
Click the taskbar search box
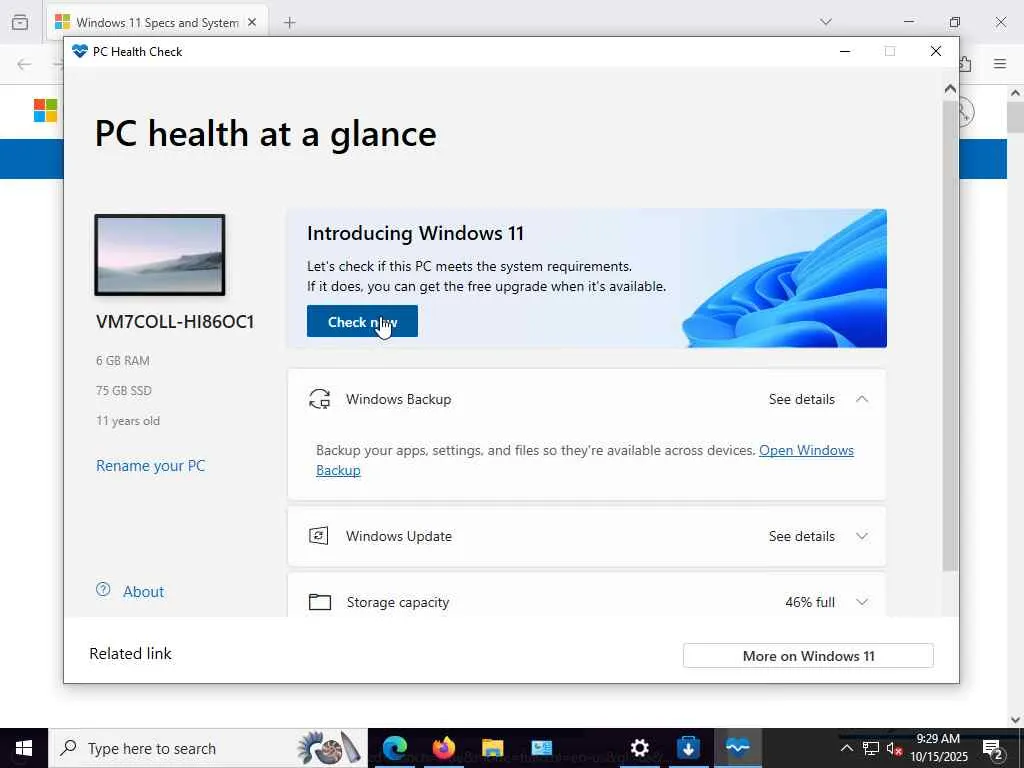[209, 748]
